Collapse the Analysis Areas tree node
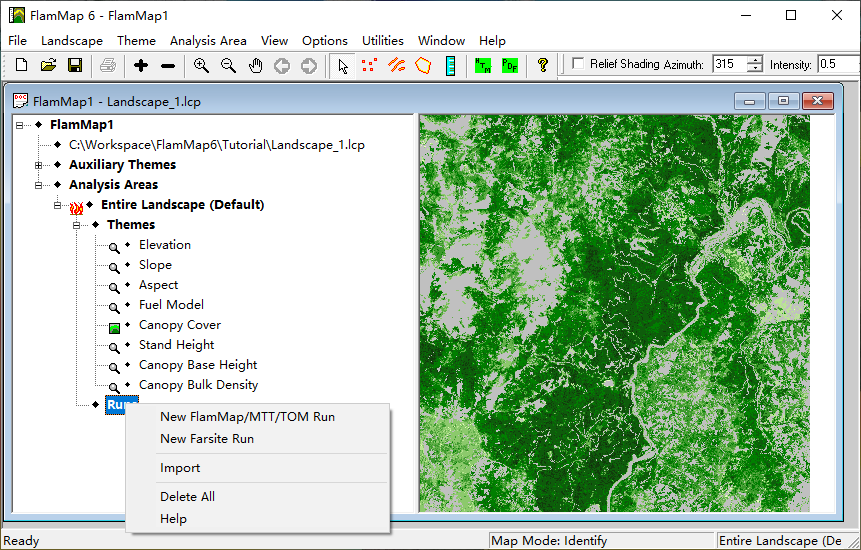The image size is (861, 550). point(39,185)
